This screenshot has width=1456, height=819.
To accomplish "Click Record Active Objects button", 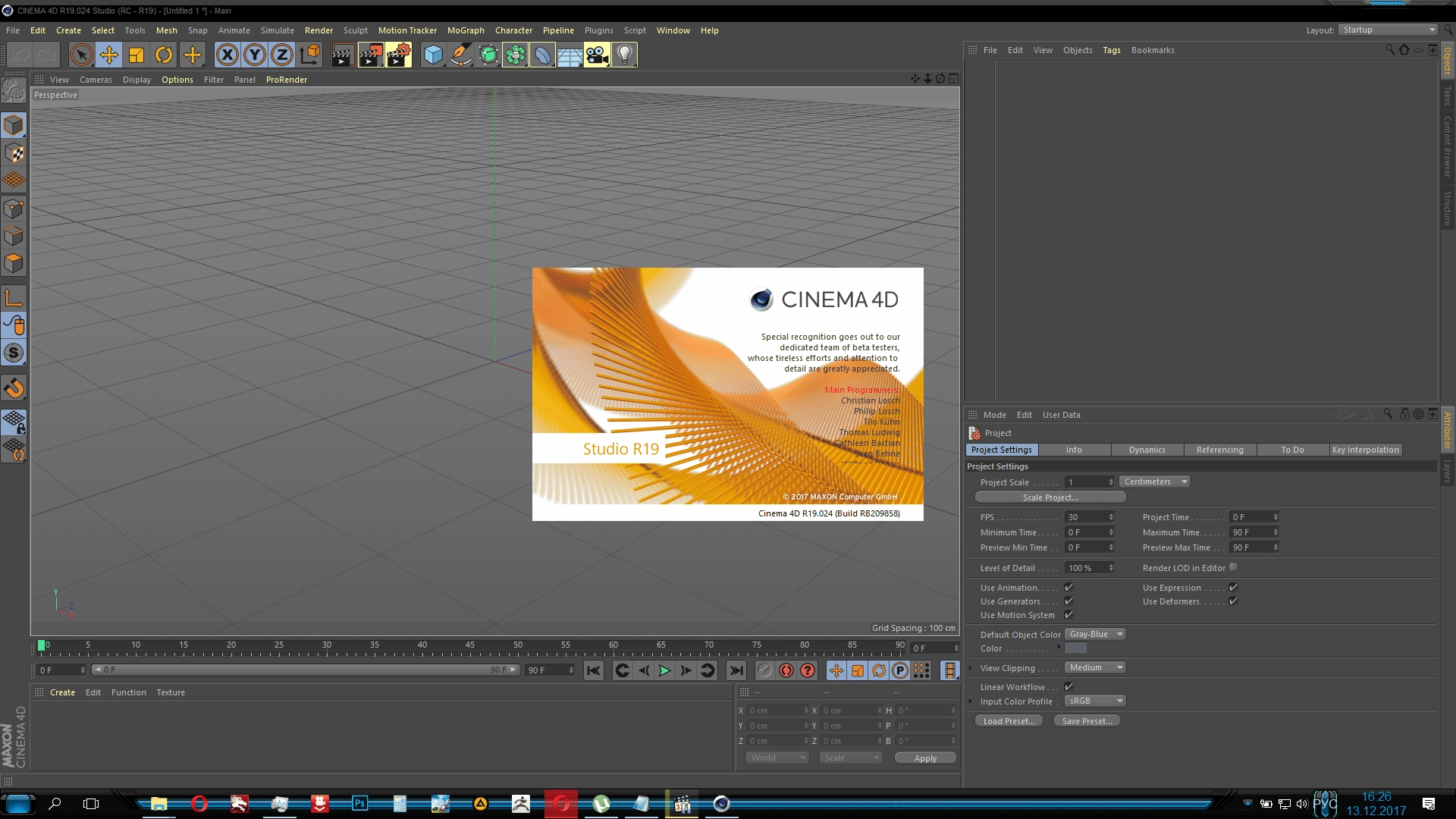I will 764,670.
